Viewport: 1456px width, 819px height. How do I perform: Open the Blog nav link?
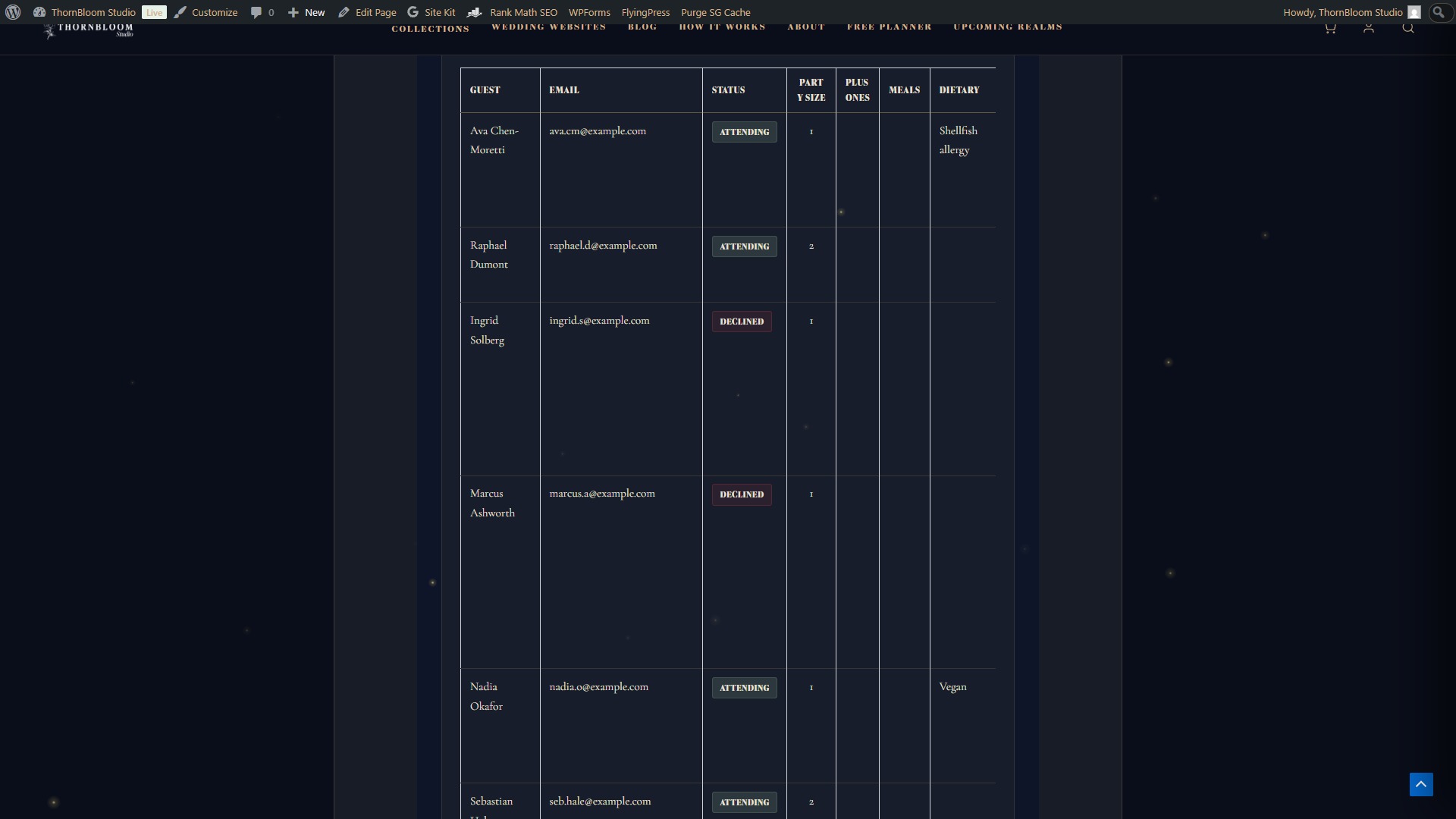[x=642, y=27]
